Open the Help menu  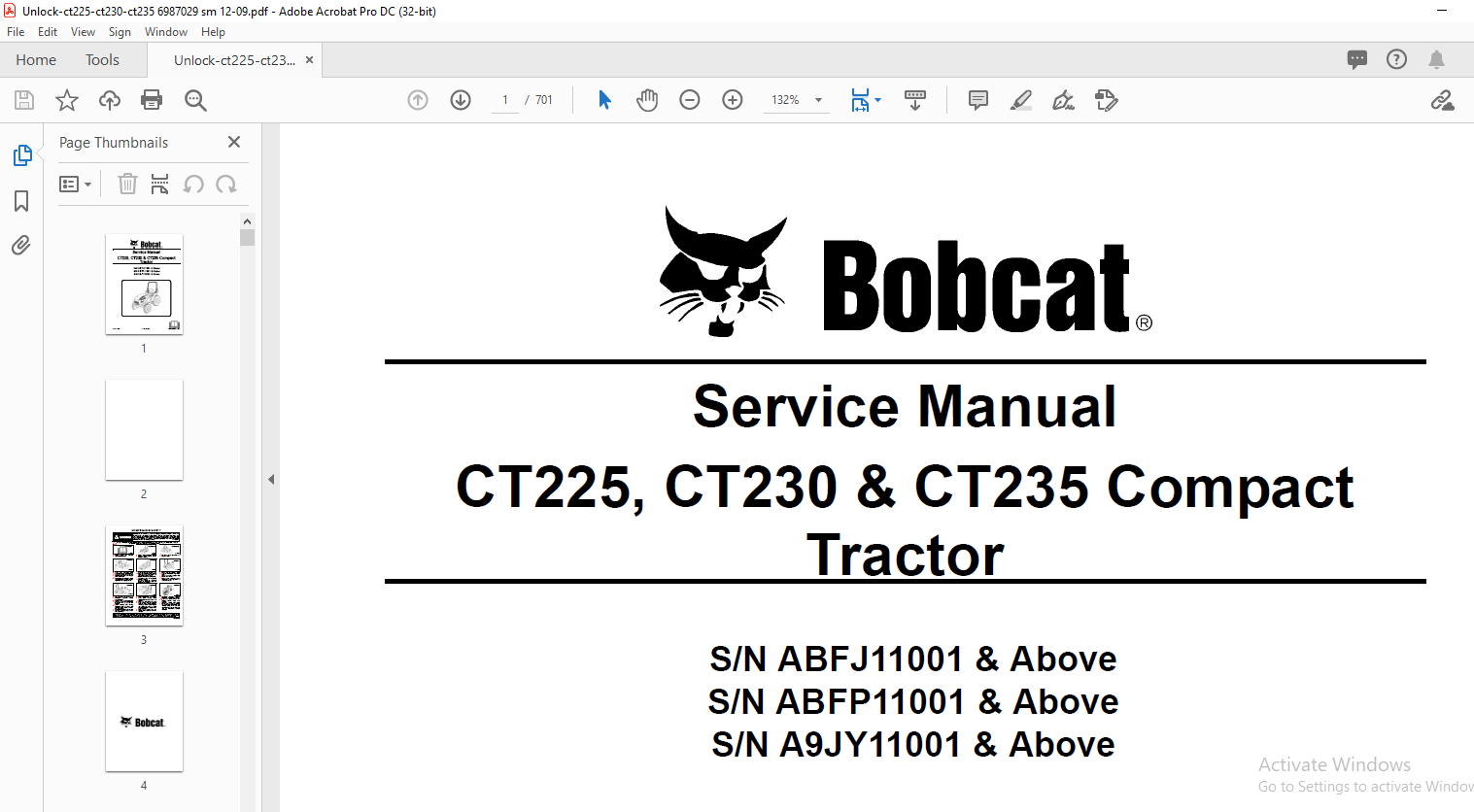[213, 32]
